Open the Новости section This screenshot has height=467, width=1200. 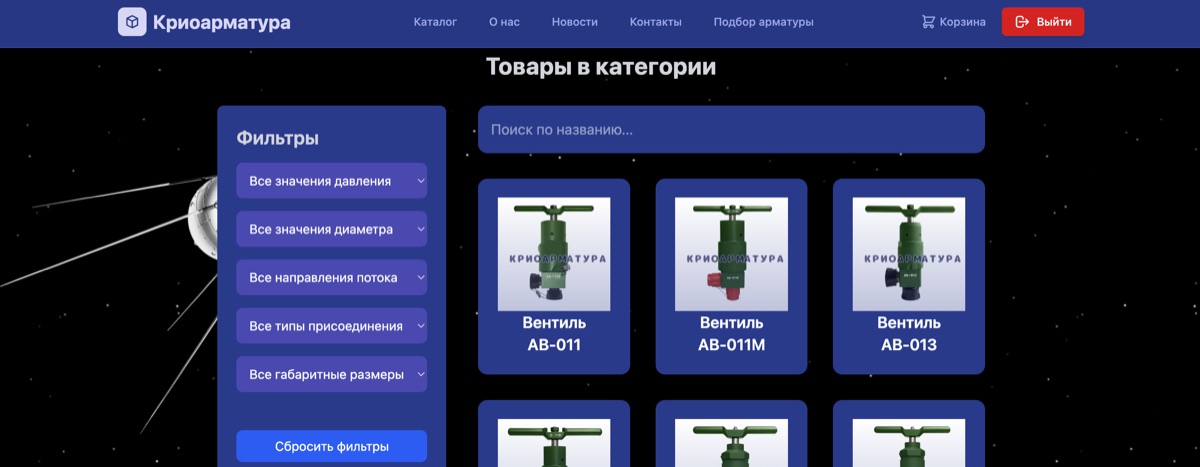(x=575, y=22)
